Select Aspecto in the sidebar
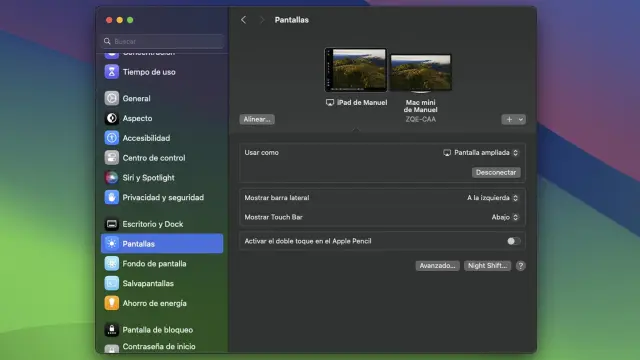 click(x=162, y=118)
